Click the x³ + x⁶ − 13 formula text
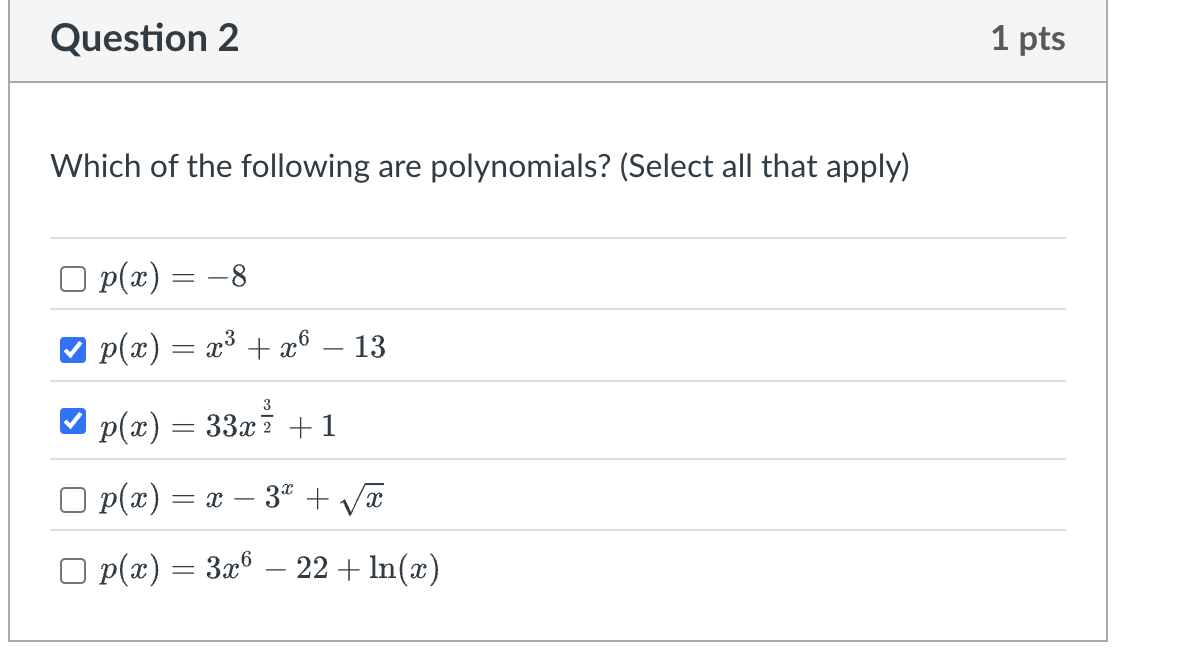 point(242,347)
